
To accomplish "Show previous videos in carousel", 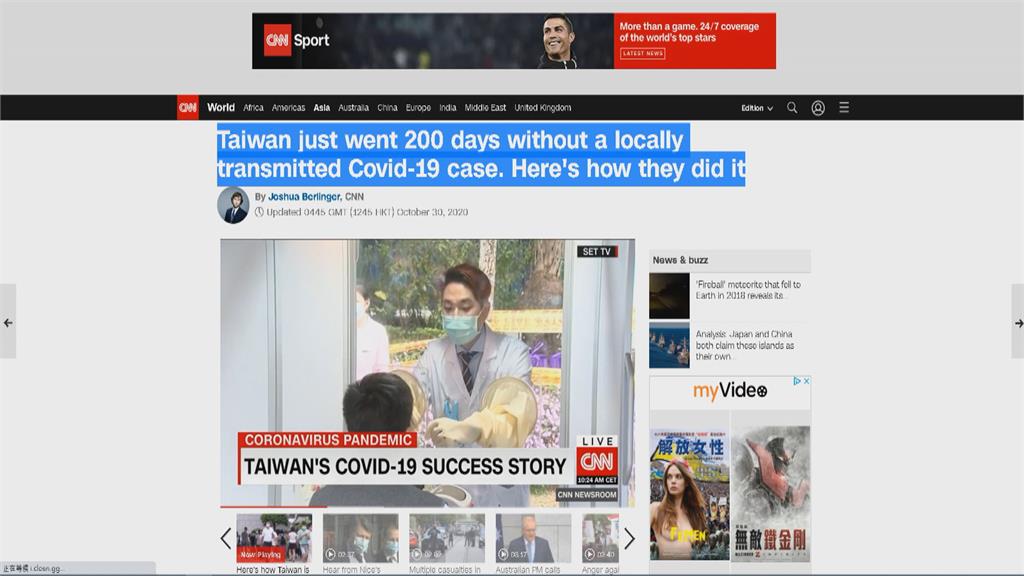I will 226,538.
